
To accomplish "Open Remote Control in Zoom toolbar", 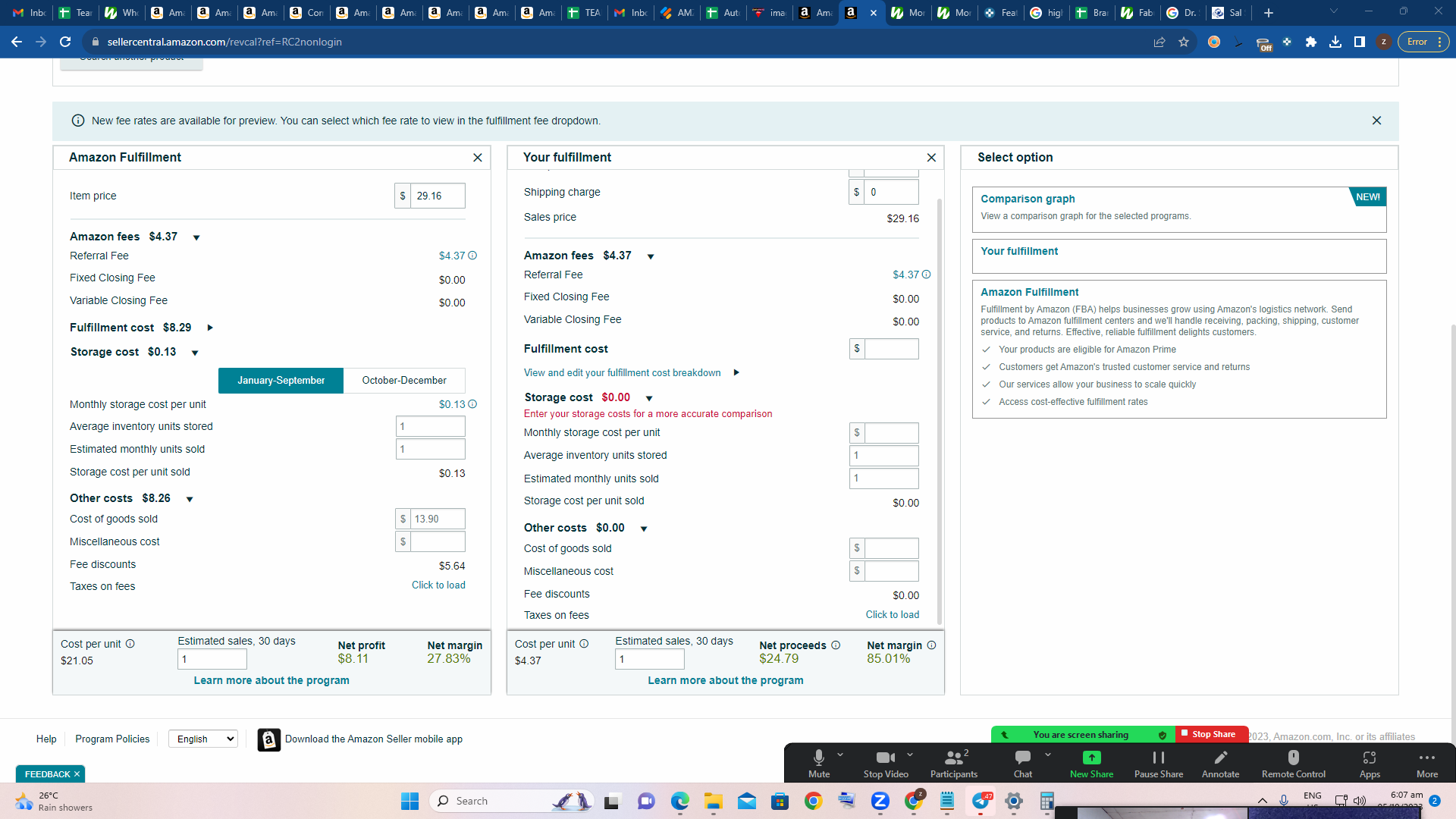I will (x=1294, y=764).
